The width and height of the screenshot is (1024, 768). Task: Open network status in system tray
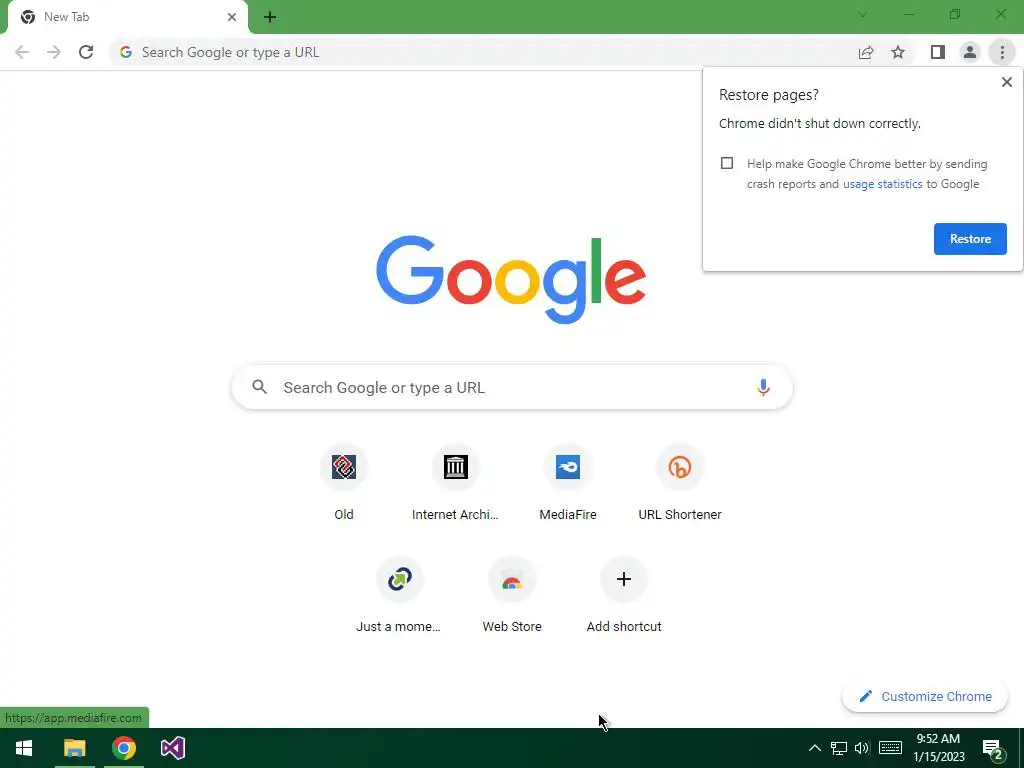click(x=839, y=748)
